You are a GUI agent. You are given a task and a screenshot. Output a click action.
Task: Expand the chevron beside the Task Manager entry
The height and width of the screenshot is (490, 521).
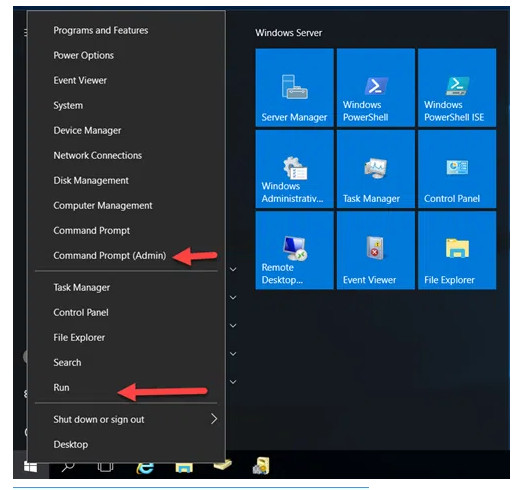tap(233, 297)
